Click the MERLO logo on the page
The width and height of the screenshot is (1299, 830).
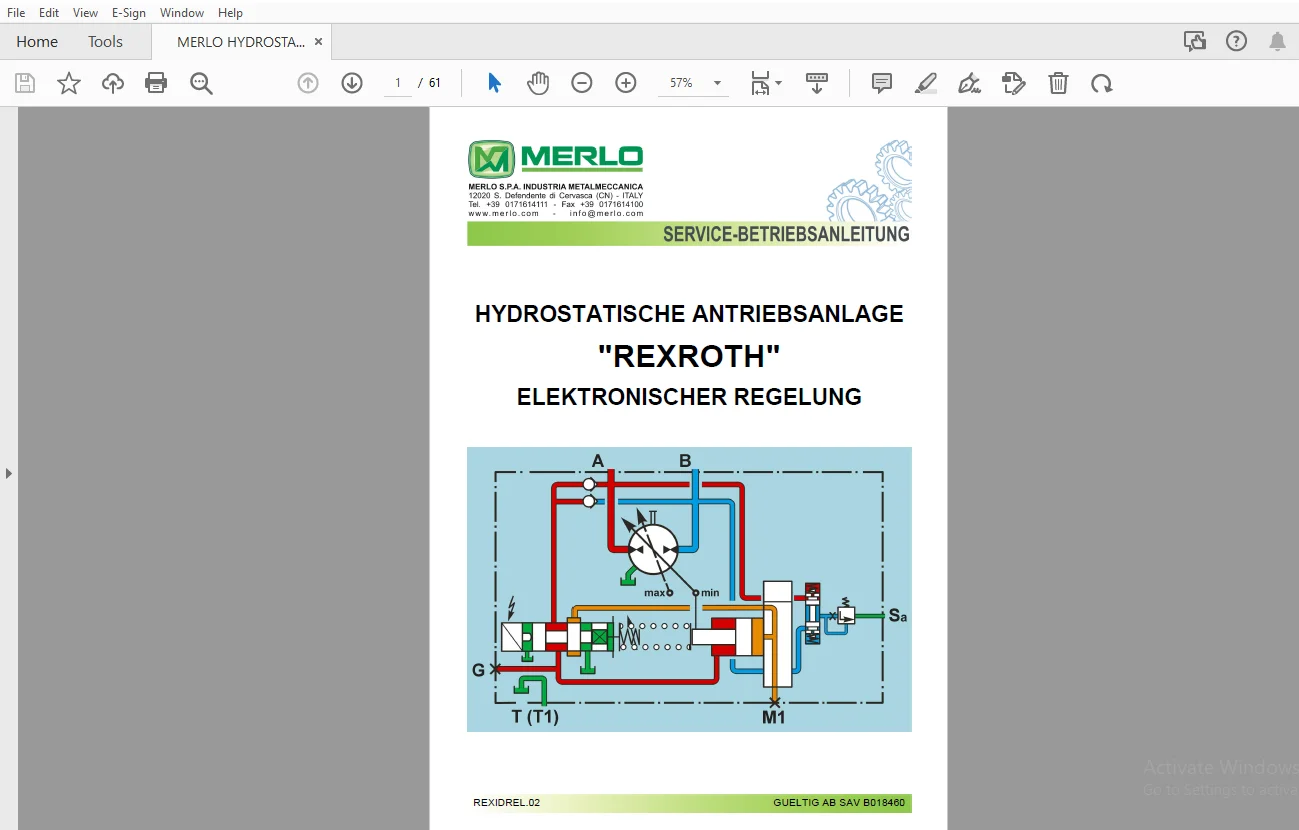coord(556,159)
